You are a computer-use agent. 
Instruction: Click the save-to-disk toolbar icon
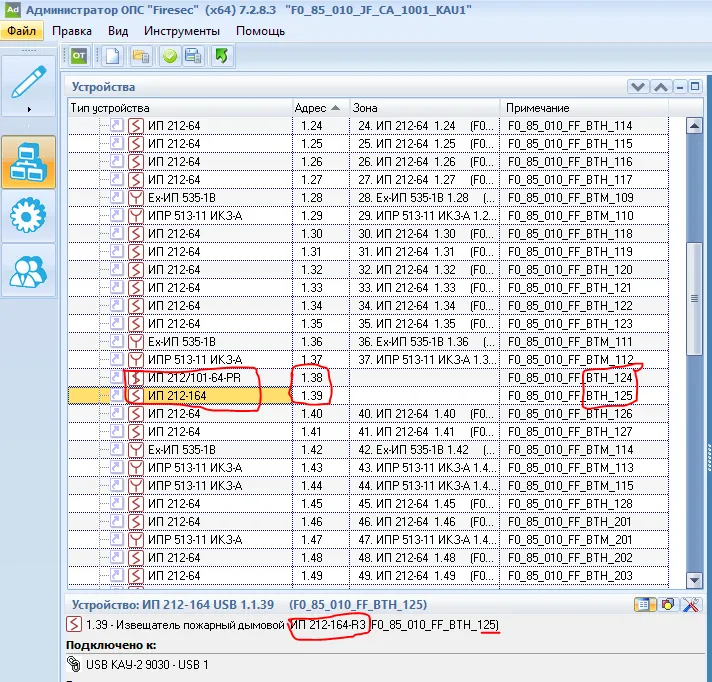pos(193,56)
